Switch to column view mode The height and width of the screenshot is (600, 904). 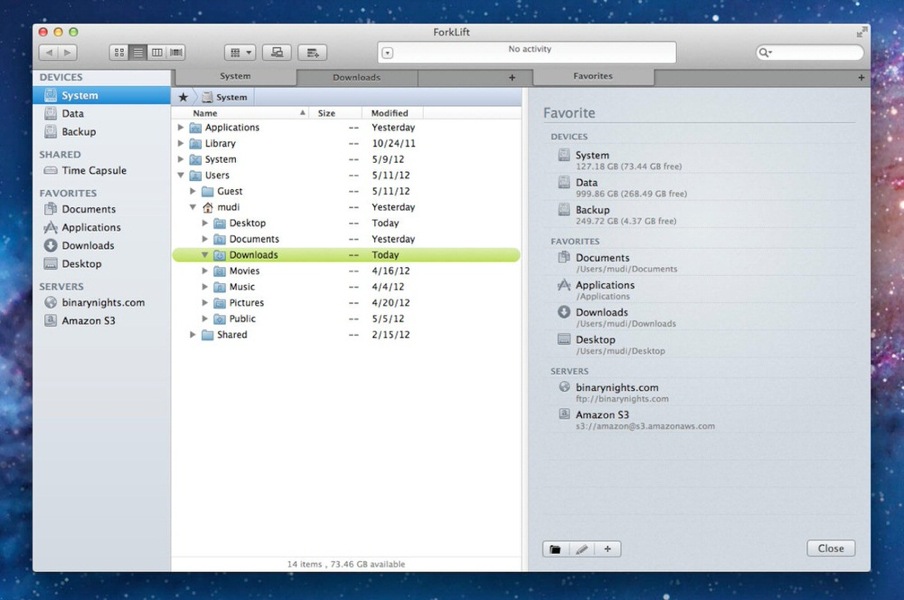tap(157, 52)
